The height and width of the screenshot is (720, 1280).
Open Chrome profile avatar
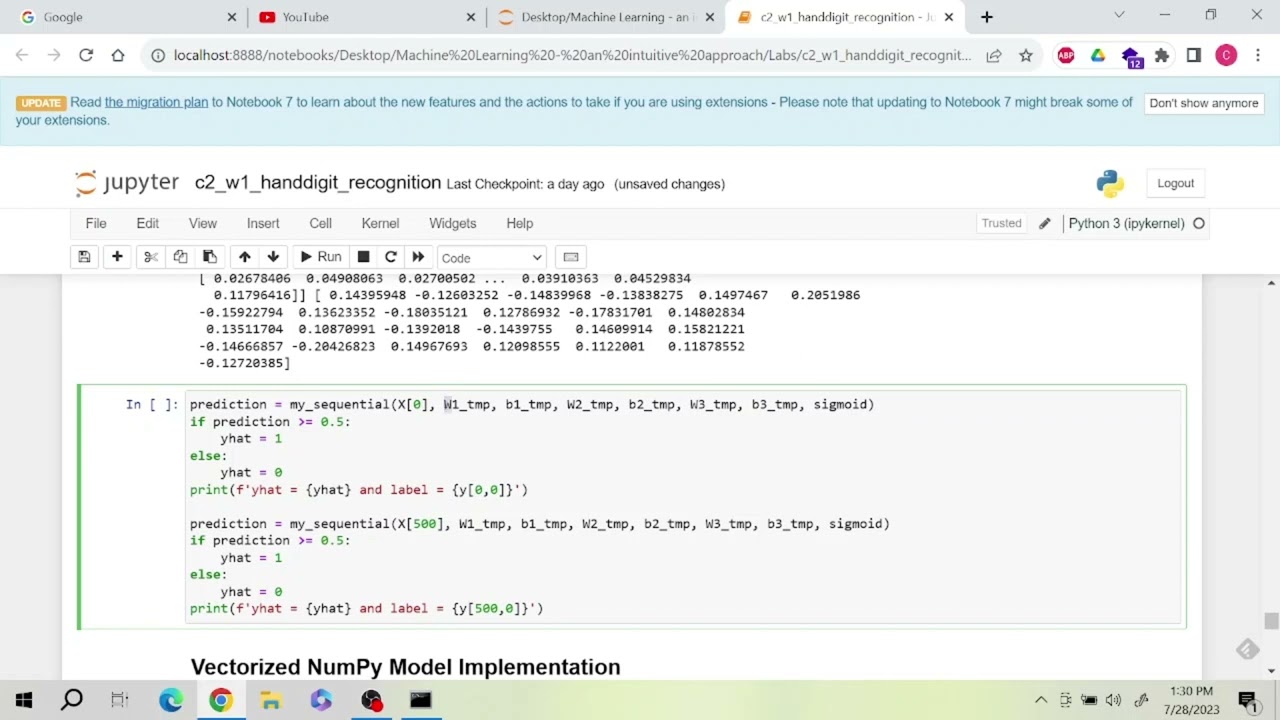1226,56
